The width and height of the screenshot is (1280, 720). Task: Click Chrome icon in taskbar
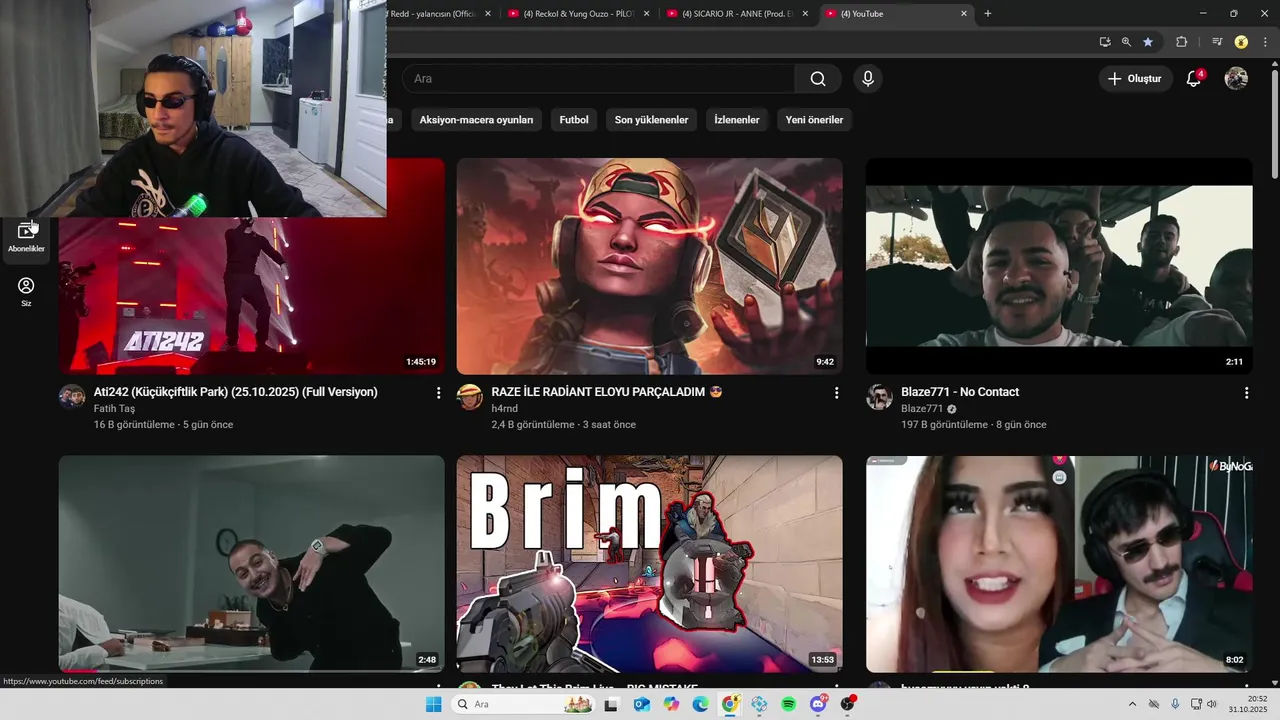pyautogui.click(x=730, y=704)
